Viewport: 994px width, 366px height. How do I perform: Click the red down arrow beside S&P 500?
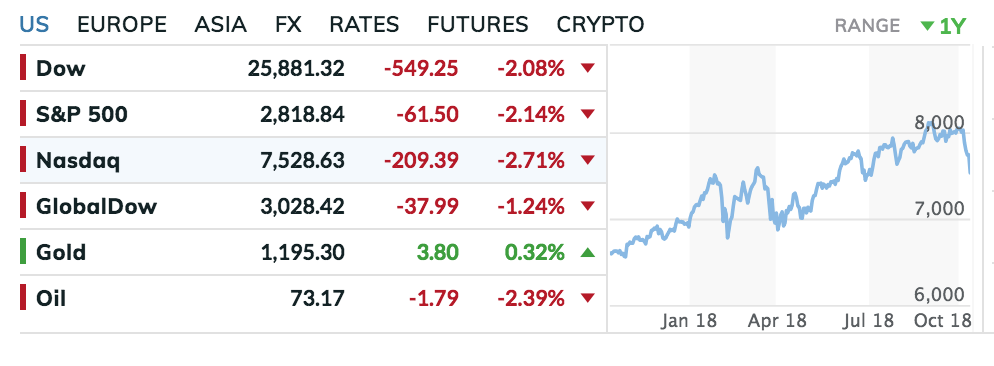coord(588,114)
